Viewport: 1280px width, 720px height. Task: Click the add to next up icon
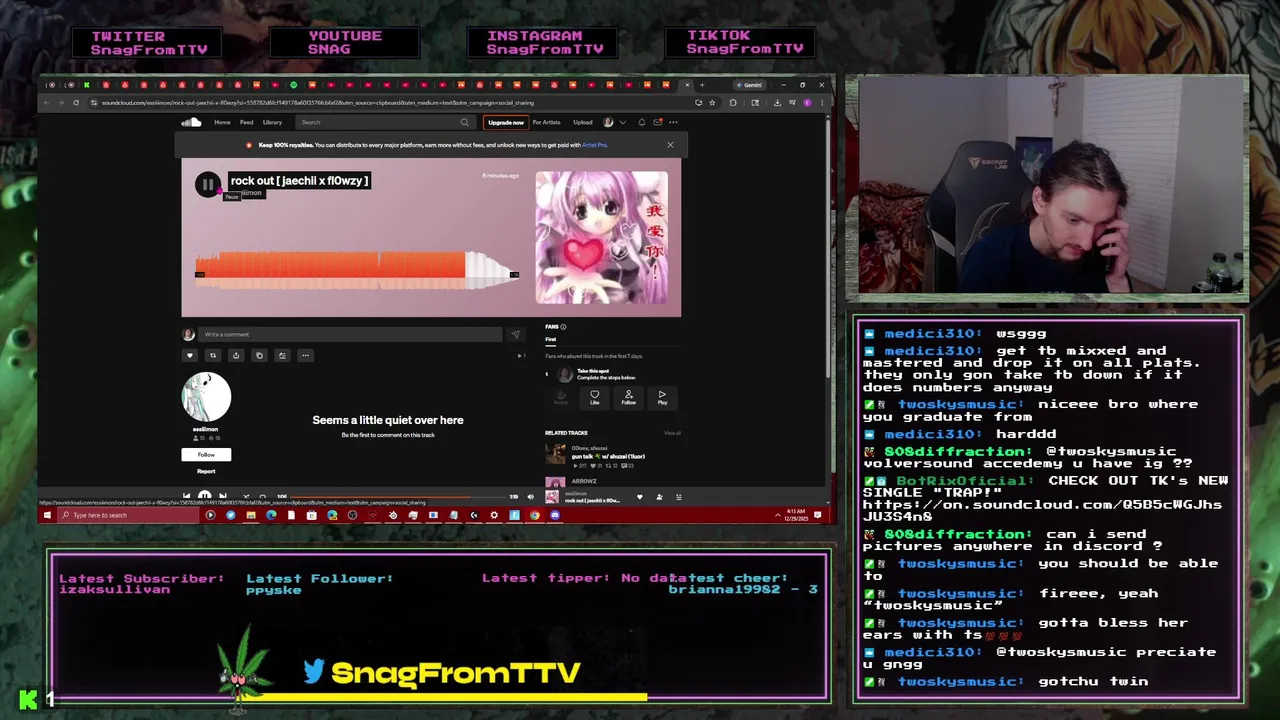(x=282, y=355)
